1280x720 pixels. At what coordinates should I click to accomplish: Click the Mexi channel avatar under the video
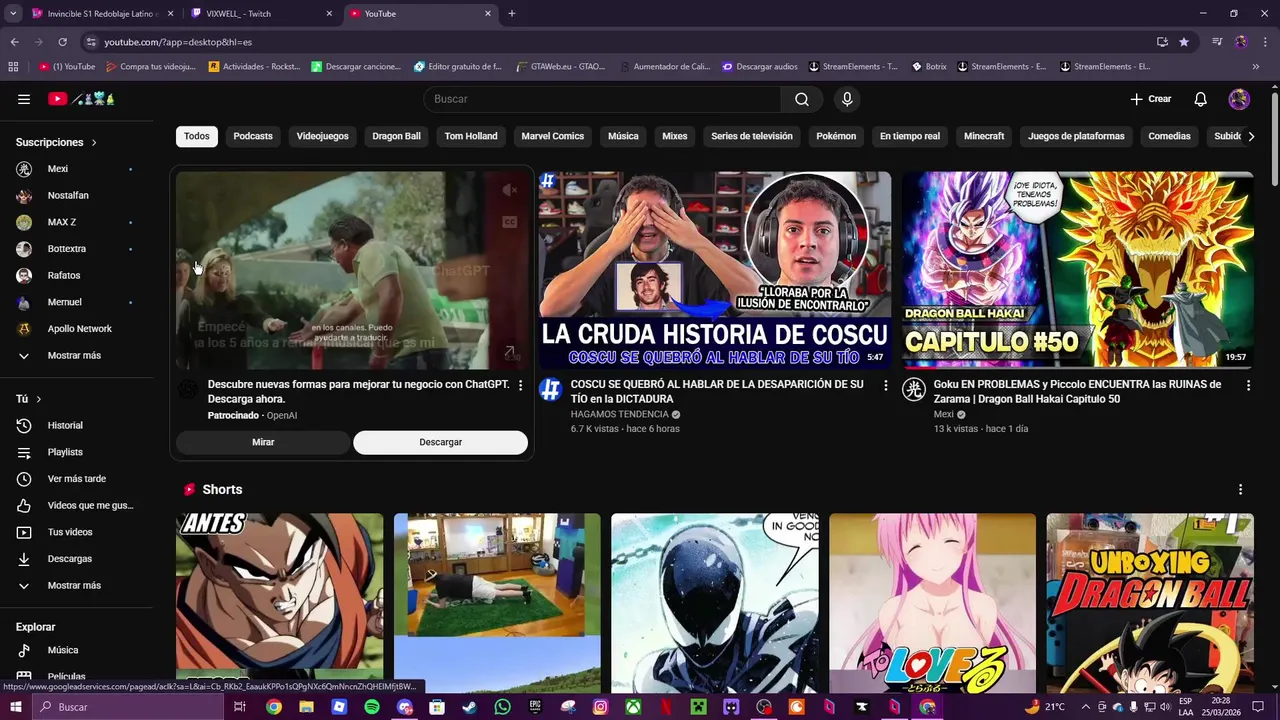[913, 390]
